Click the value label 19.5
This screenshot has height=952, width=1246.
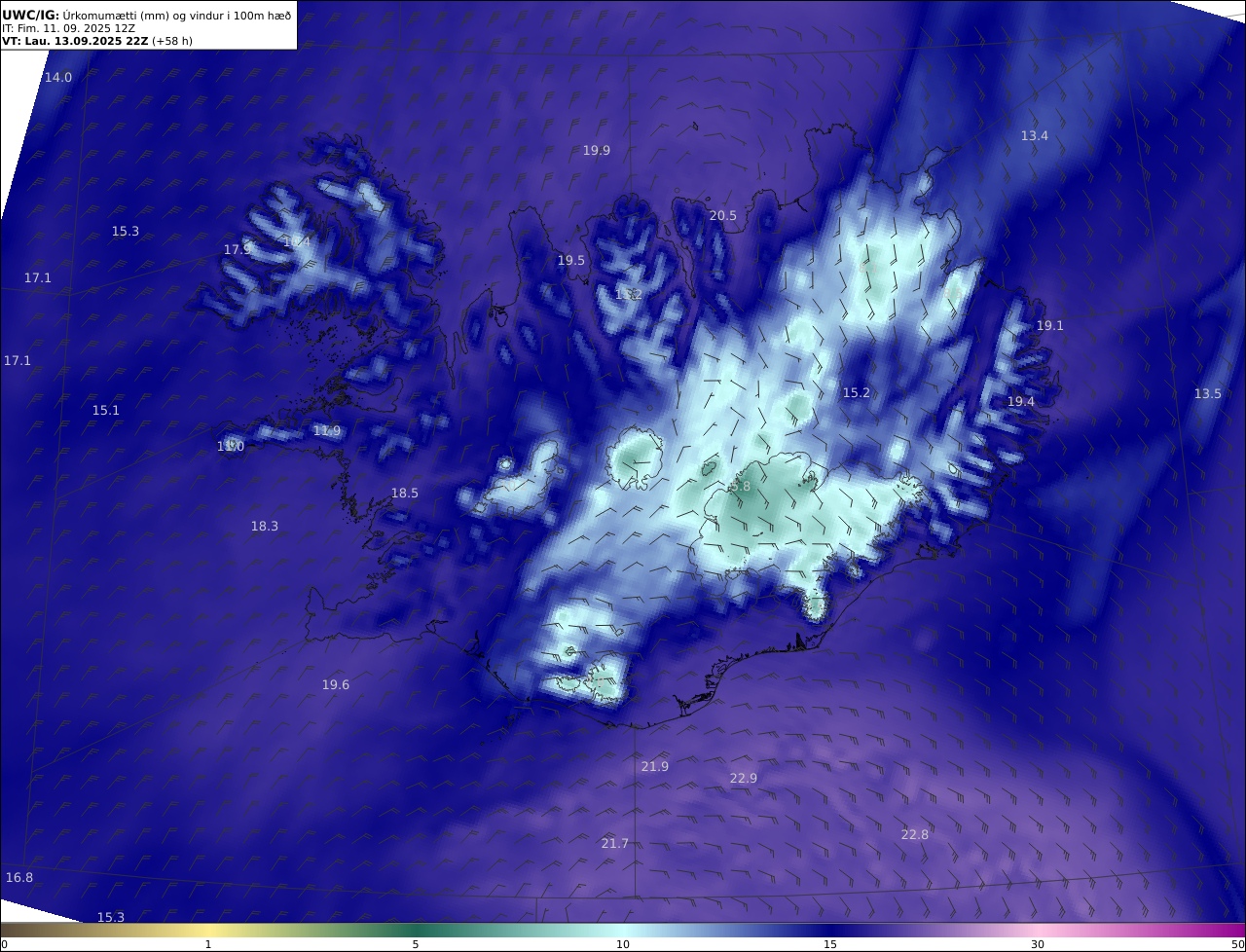click(x=571, y=261)
